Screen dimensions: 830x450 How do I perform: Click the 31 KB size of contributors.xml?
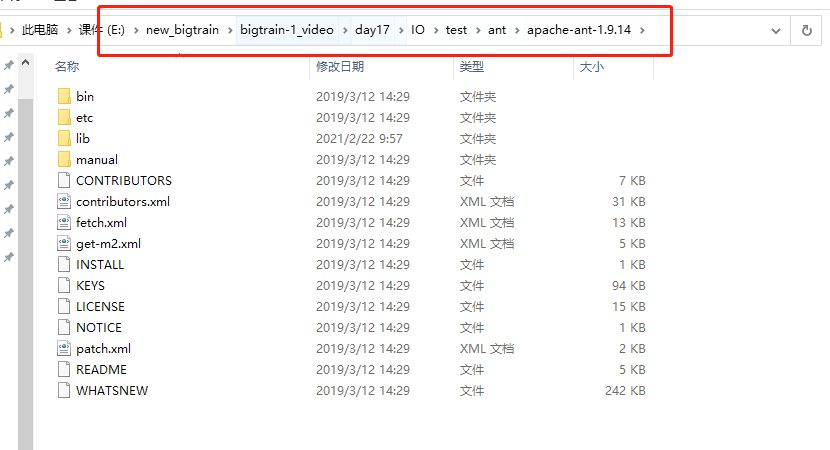pyautogui.click(x=629, y=202)
